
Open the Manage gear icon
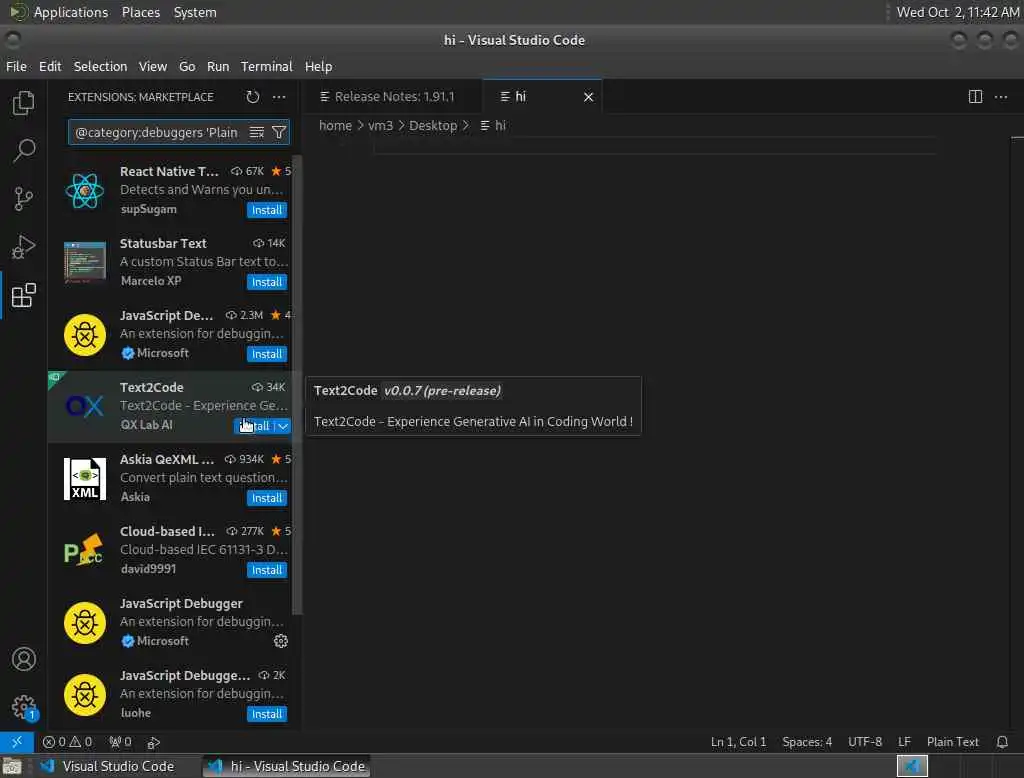pyautogui.click(x=24, y=707)
